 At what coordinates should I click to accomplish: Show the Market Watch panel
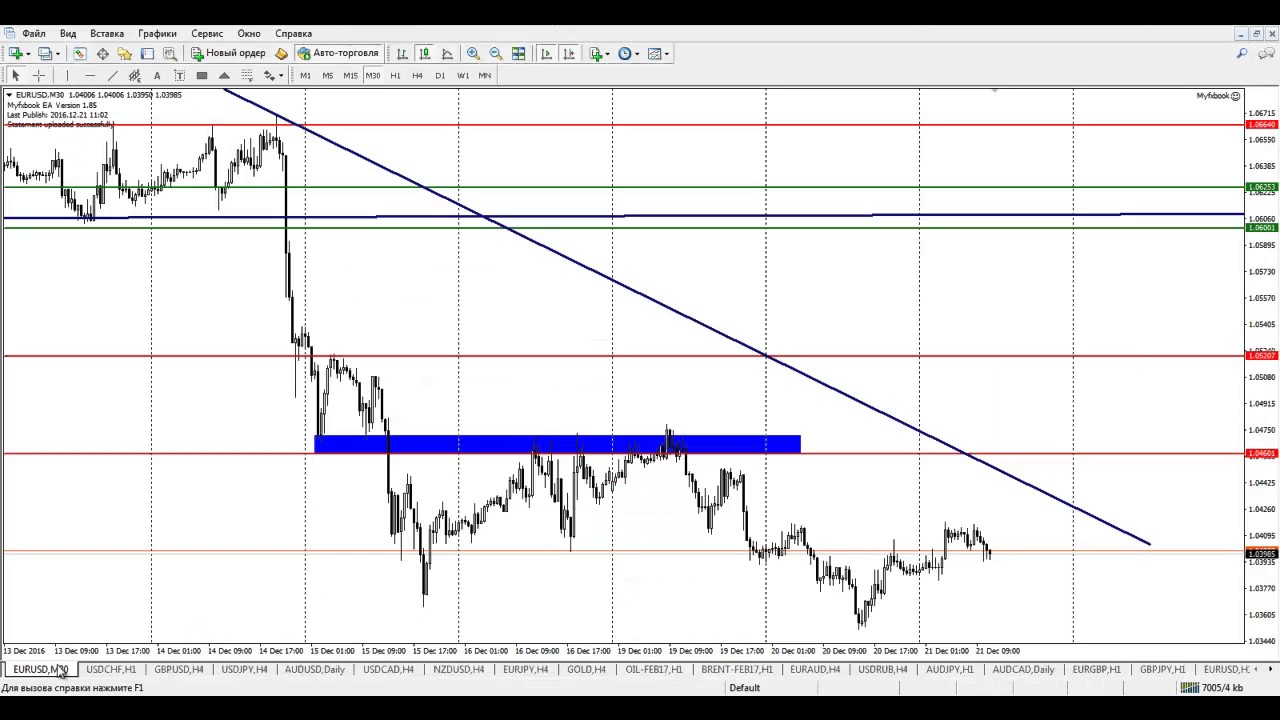[x=80, y=53]
